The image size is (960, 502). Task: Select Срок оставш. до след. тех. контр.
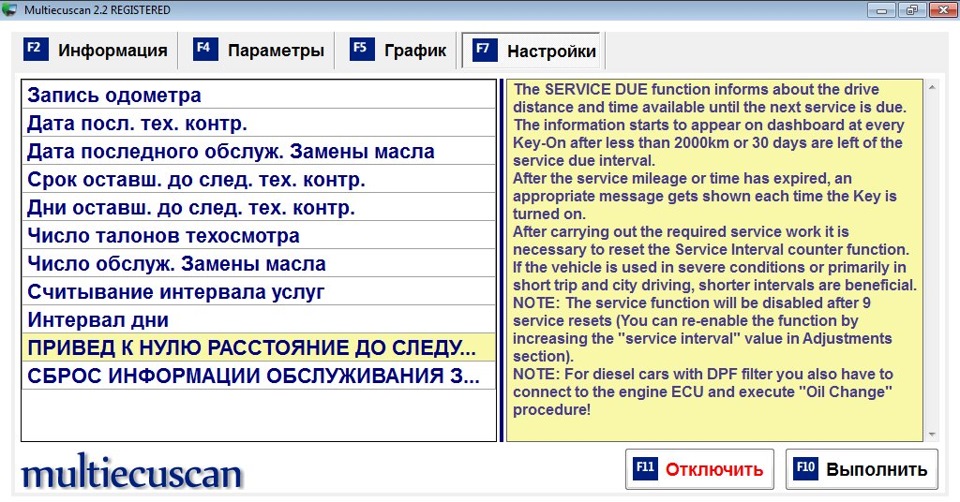click(258, 179)
